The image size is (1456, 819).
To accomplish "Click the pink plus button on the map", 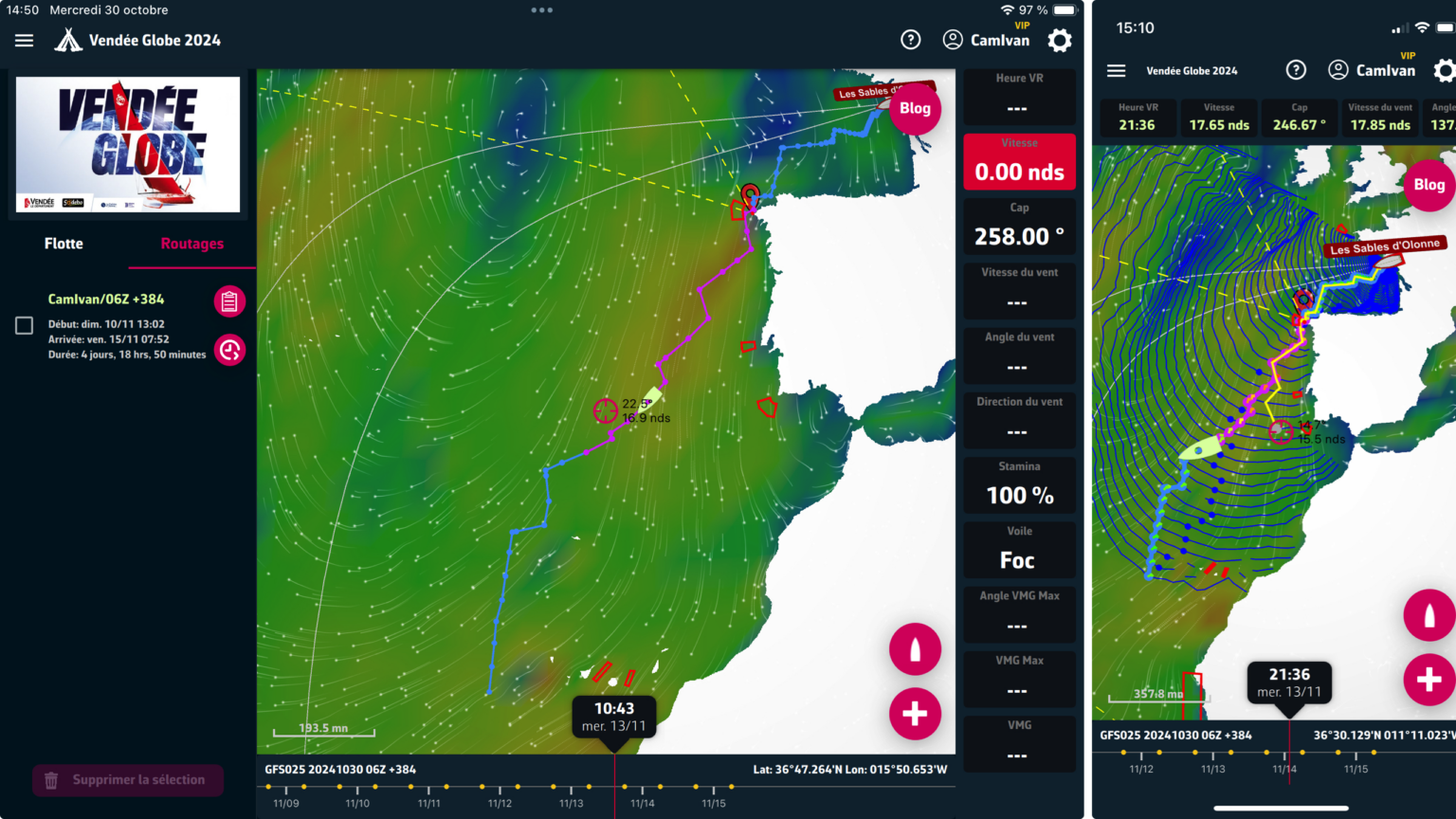I will pos(915,714).
